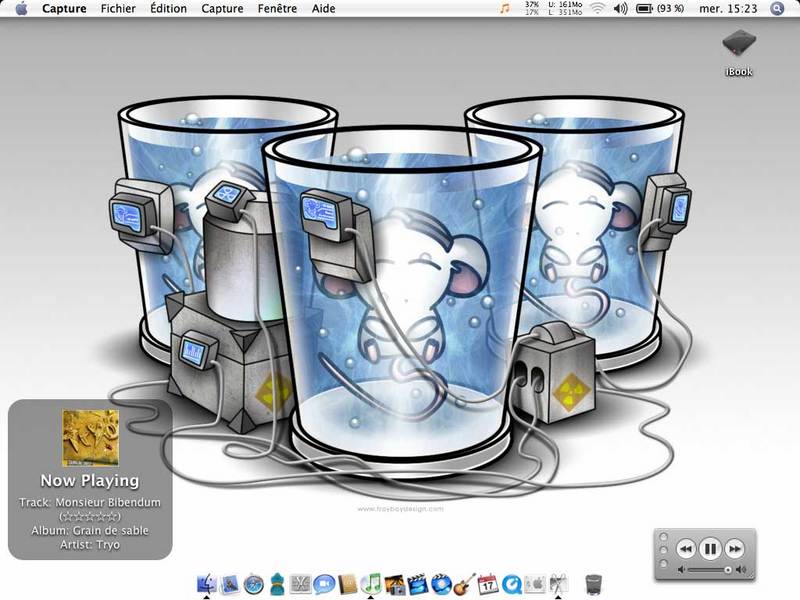Close the iTunes mini player window

[x=663, y=537]
